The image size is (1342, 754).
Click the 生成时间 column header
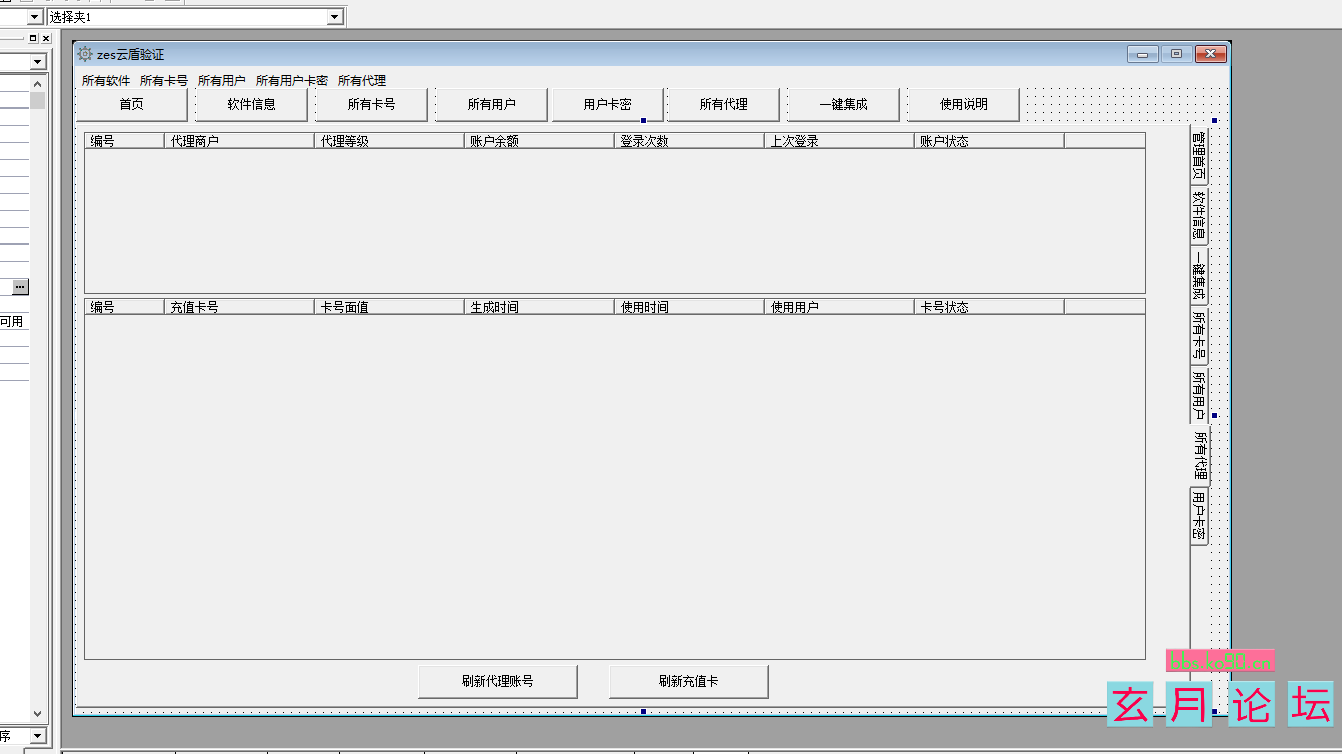pyautogui.click(x=539, y=307)
